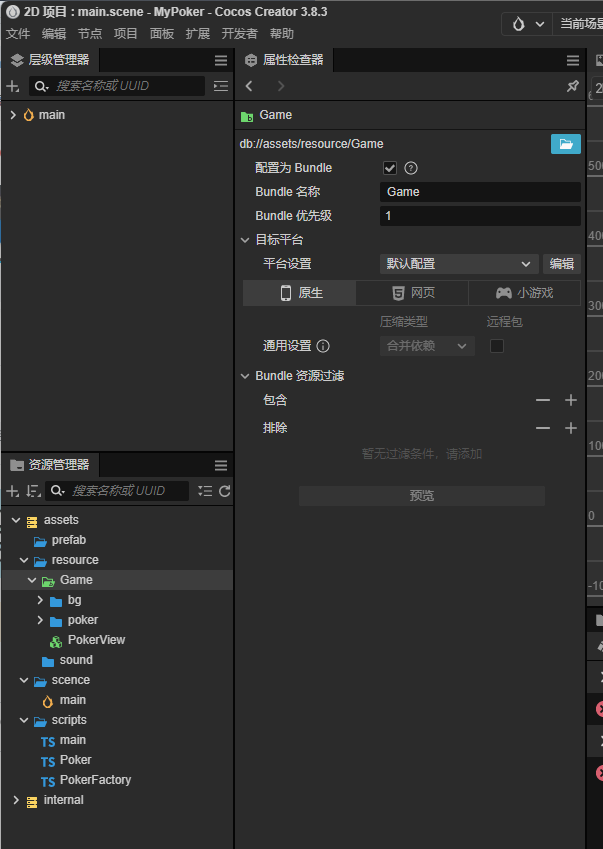603x849 pixels.
Task: Open the flame icon dropdown in top toolbar
Action: coord(527,24)
